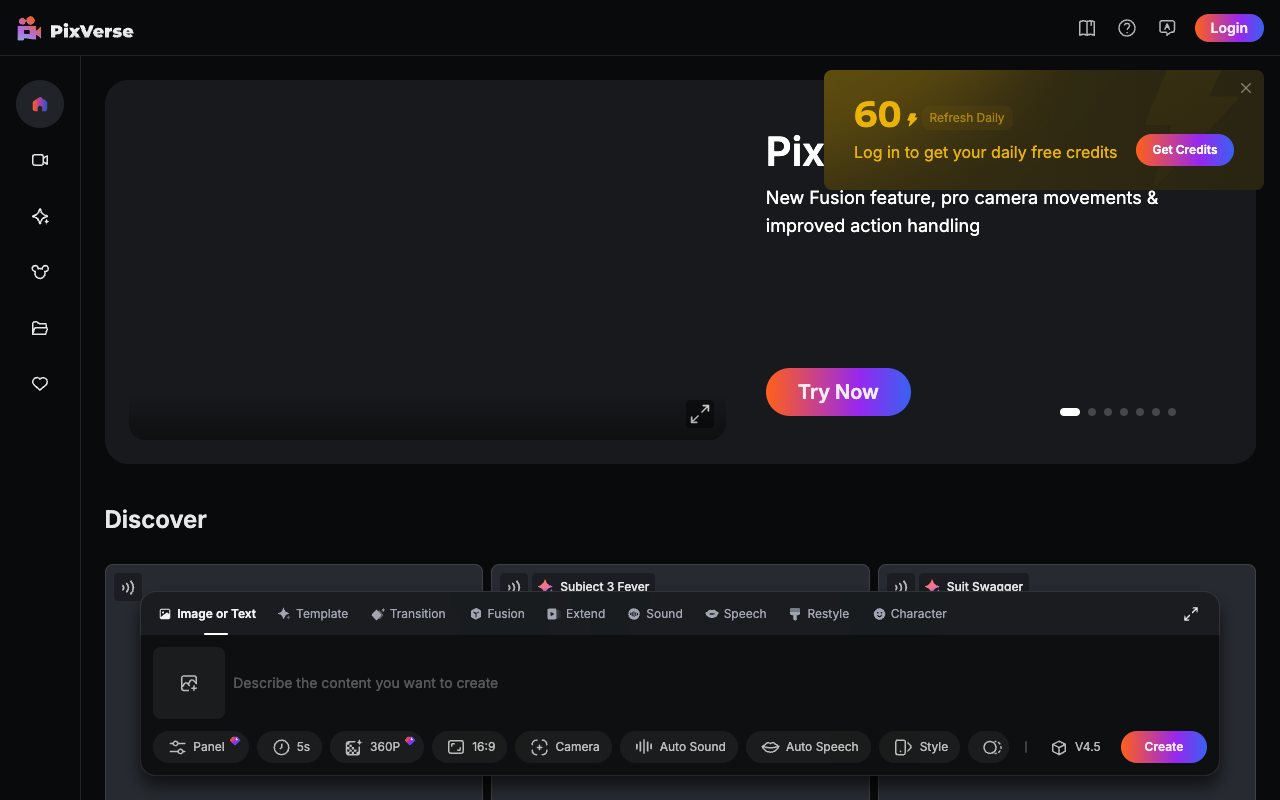Expand the creation panel with the arrows icon
1280x800 pixels.
tap(1191, 614)
